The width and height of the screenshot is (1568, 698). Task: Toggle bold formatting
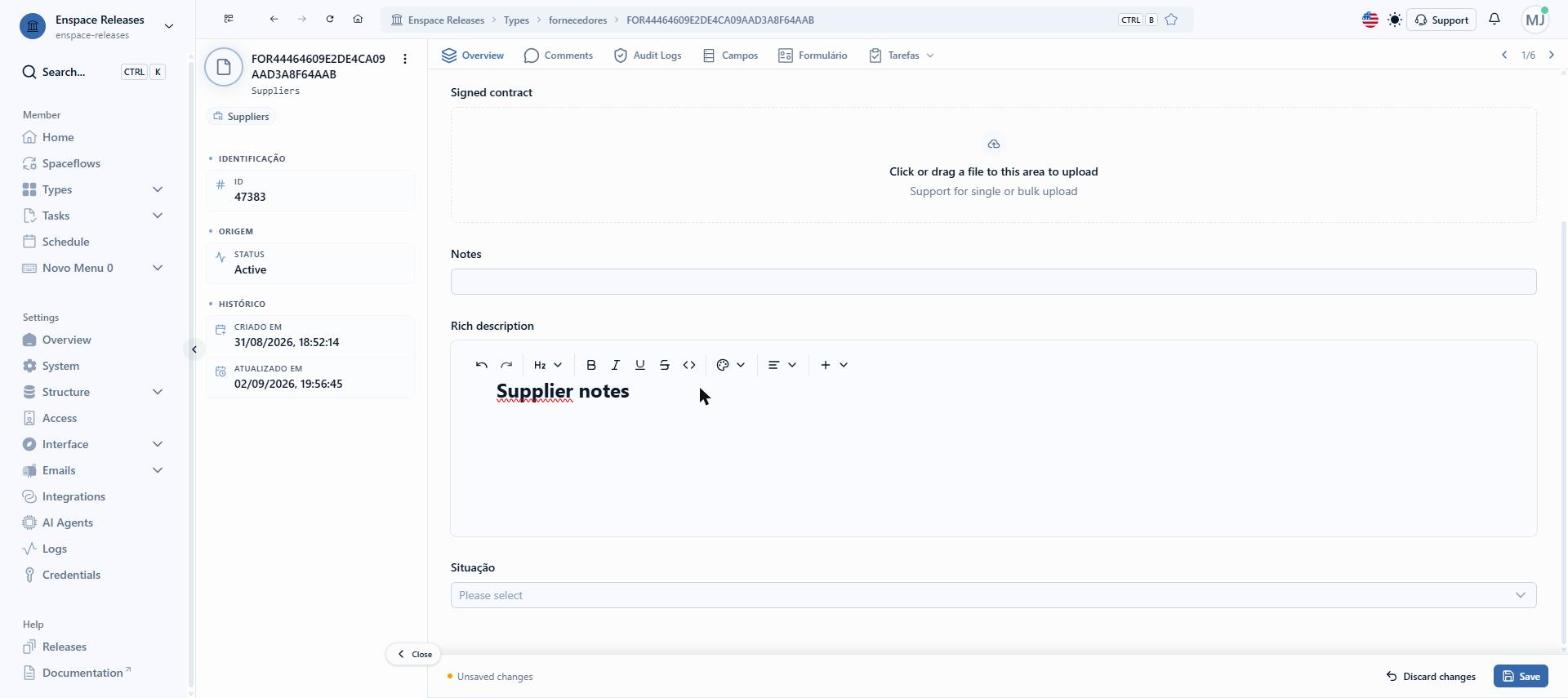[591, 365]
